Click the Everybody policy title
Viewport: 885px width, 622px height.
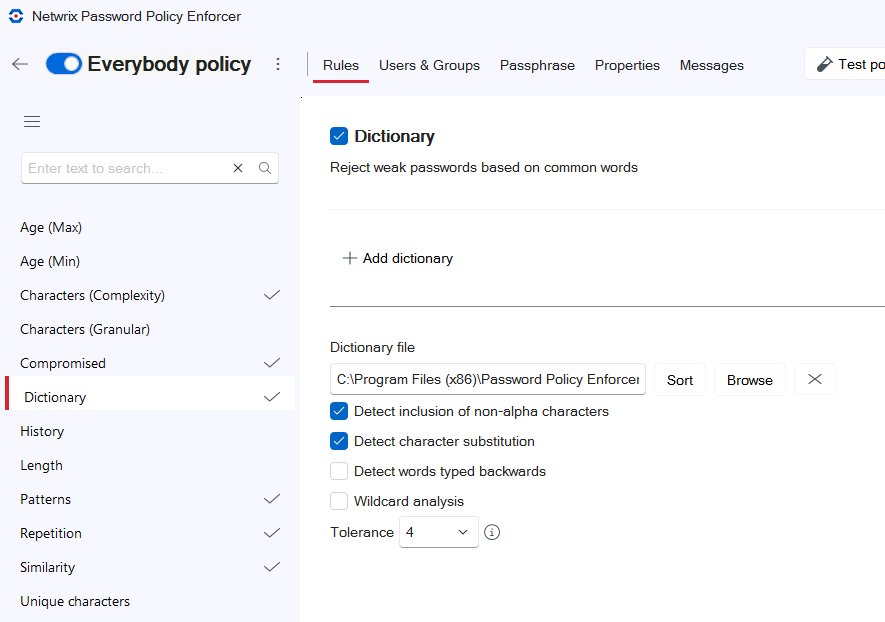click(x=169, y=64)
